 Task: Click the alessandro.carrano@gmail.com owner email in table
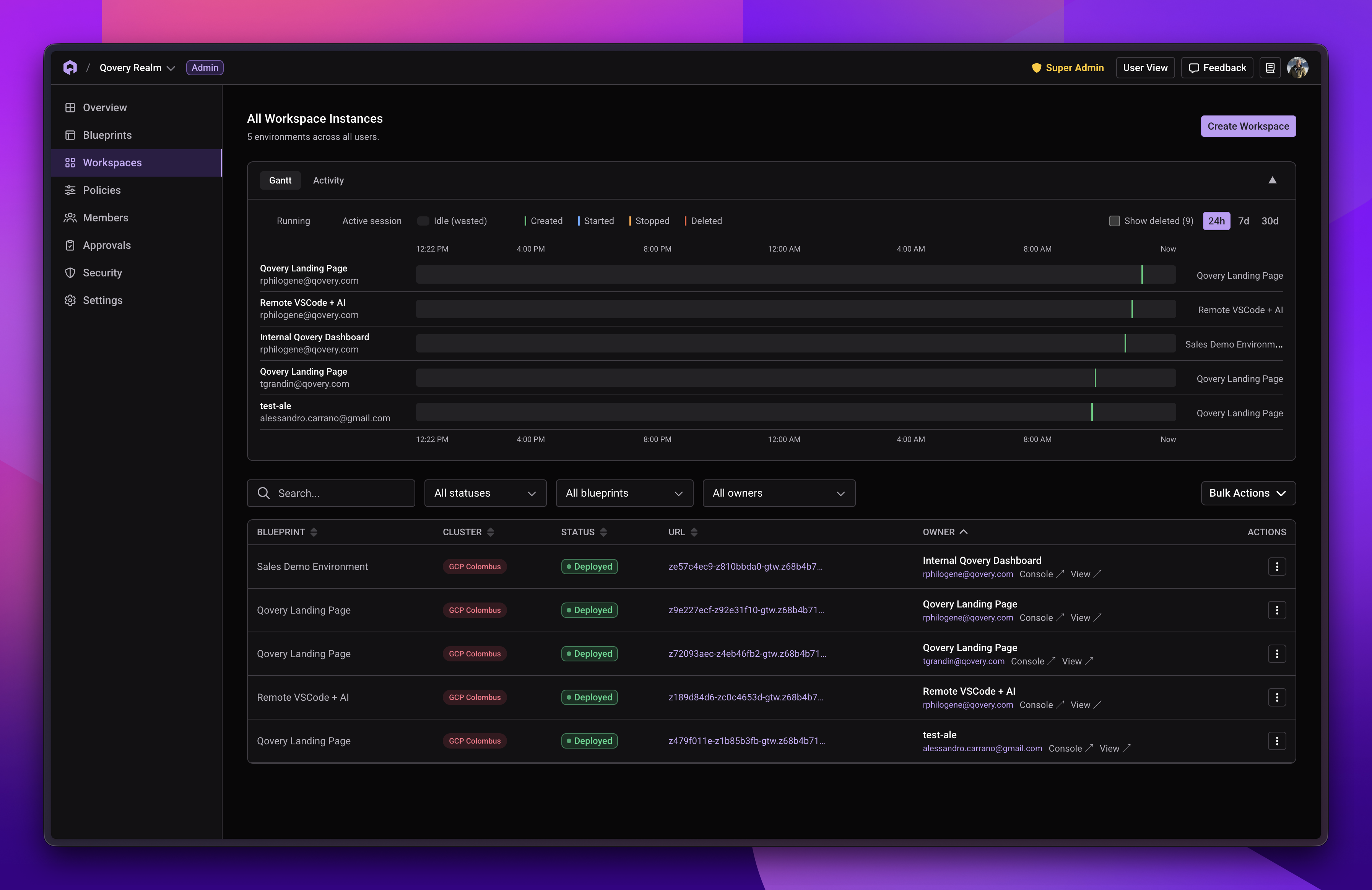point(982,748)
